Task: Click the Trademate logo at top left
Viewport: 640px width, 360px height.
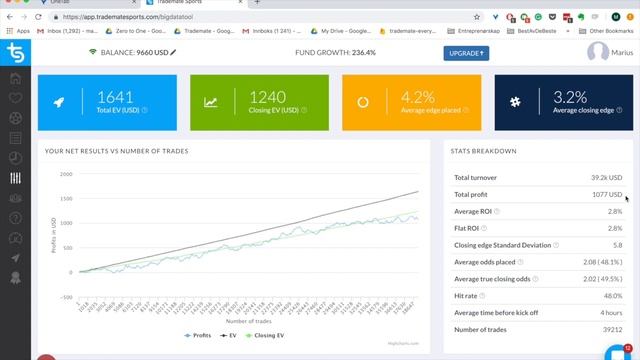Action: [x=16, y=53]
